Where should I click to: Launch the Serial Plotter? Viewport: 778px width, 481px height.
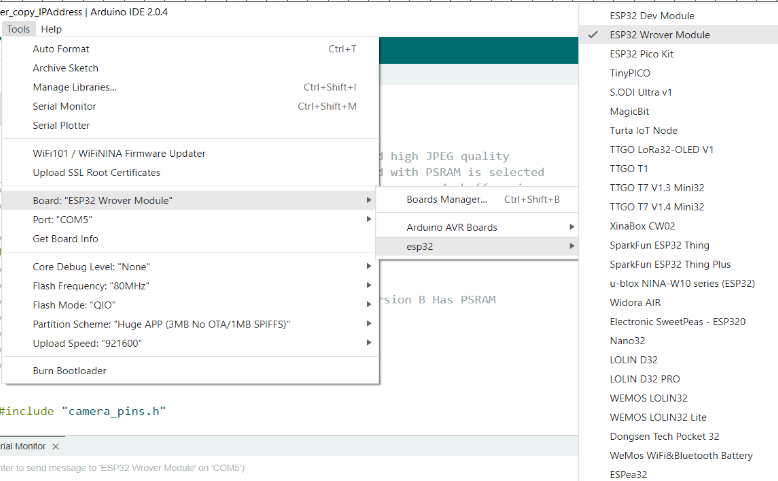tap(61, 125)
